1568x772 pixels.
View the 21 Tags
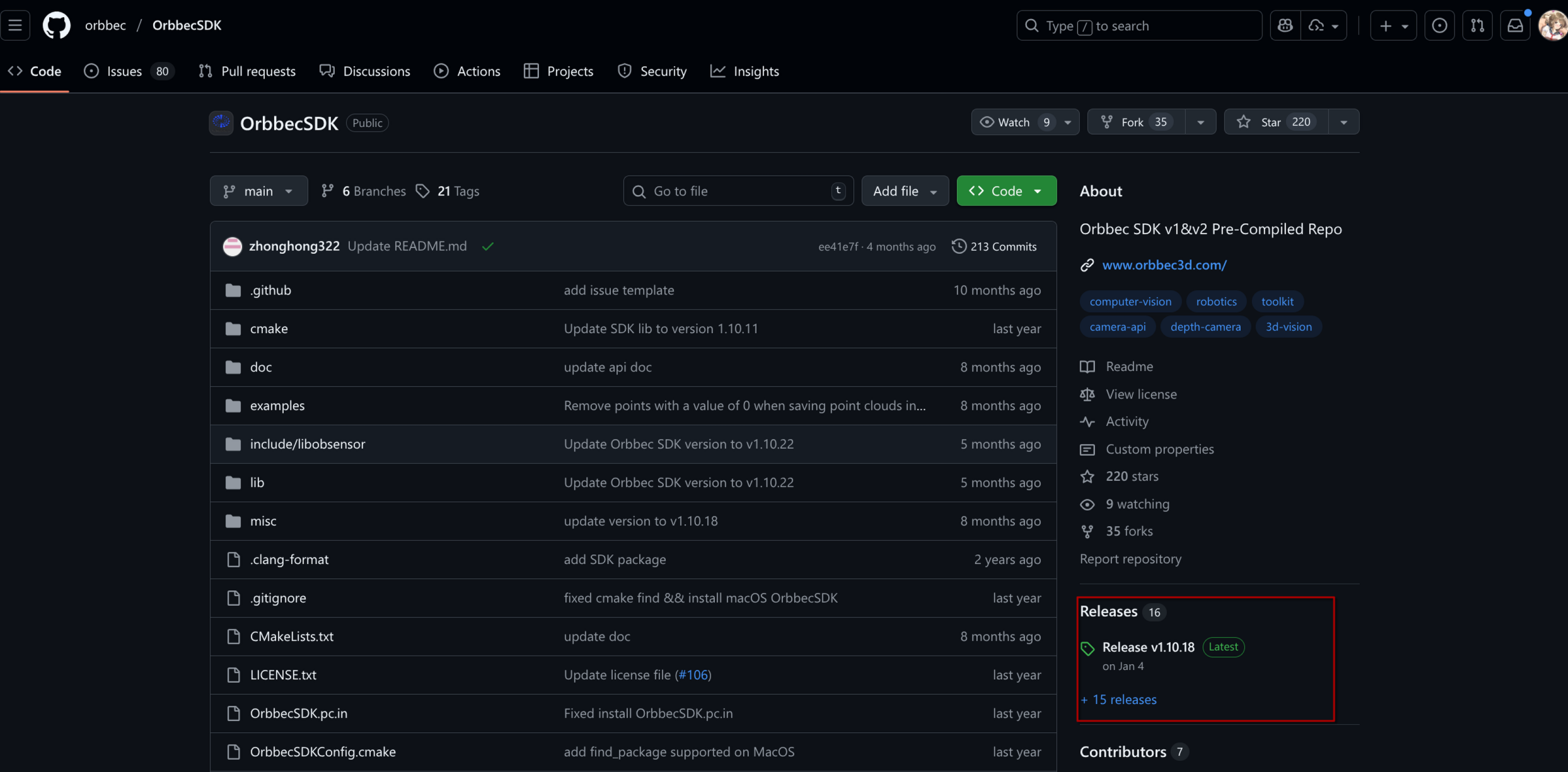click(x=448, y=190)
